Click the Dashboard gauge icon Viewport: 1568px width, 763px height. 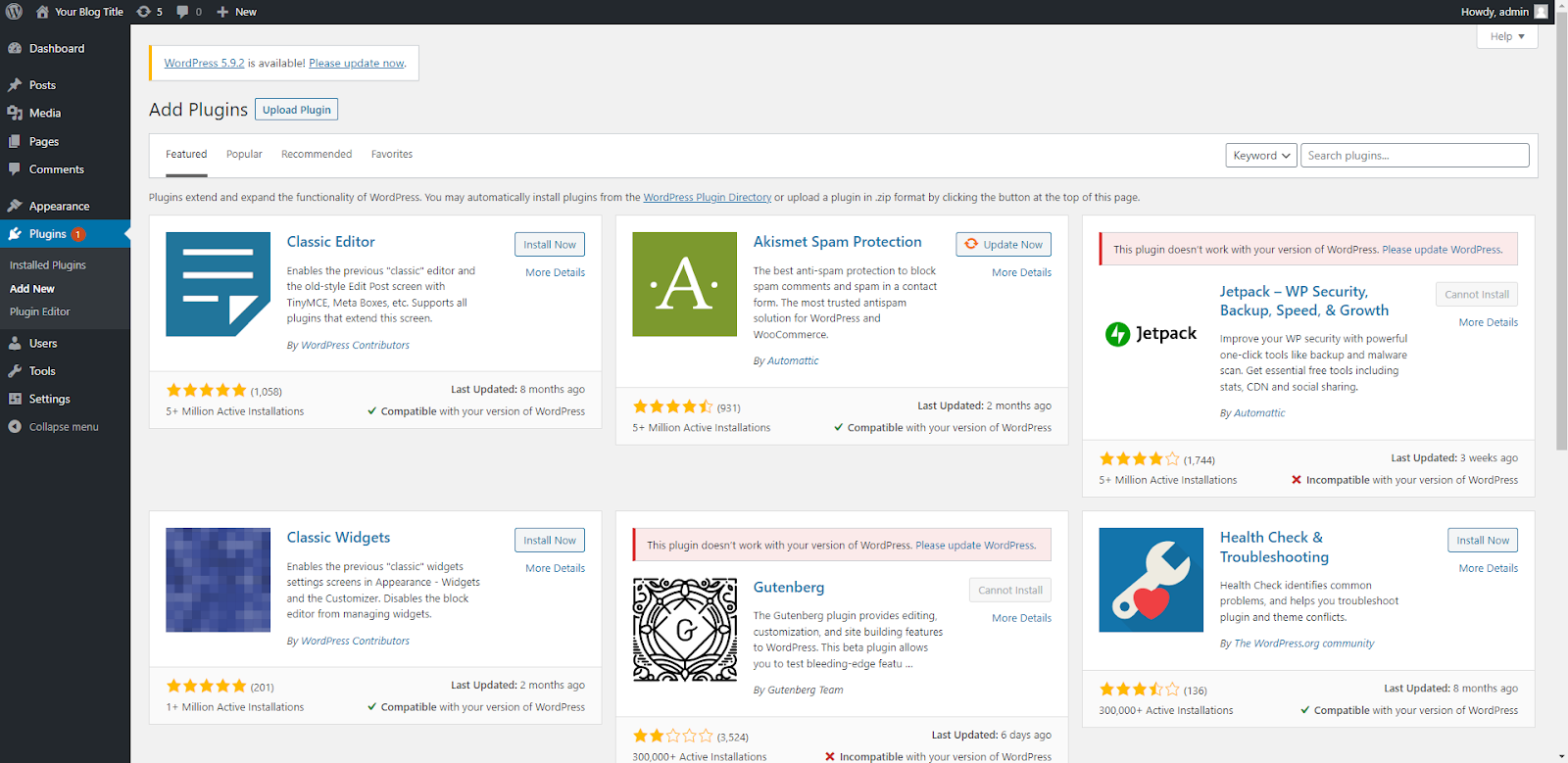(15, 48)
